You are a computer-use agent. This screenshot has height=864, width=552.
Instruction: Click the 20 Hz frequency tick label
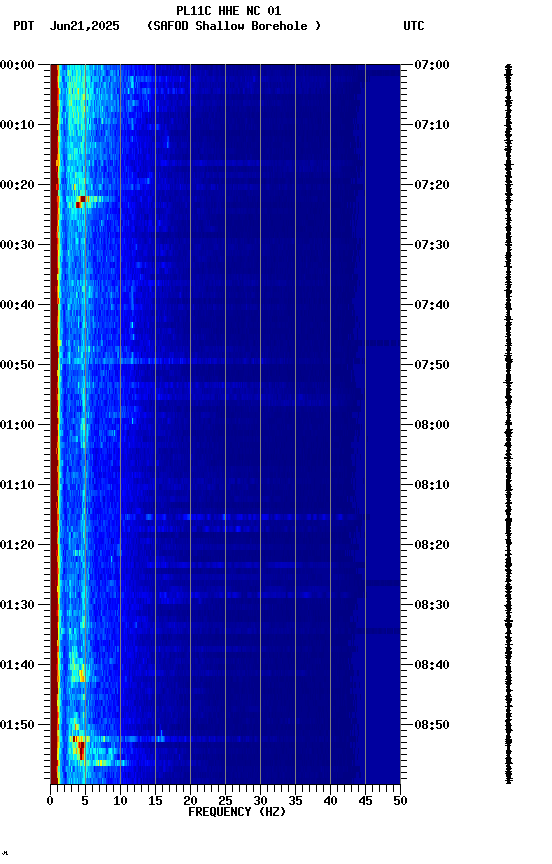click(190, 802)
